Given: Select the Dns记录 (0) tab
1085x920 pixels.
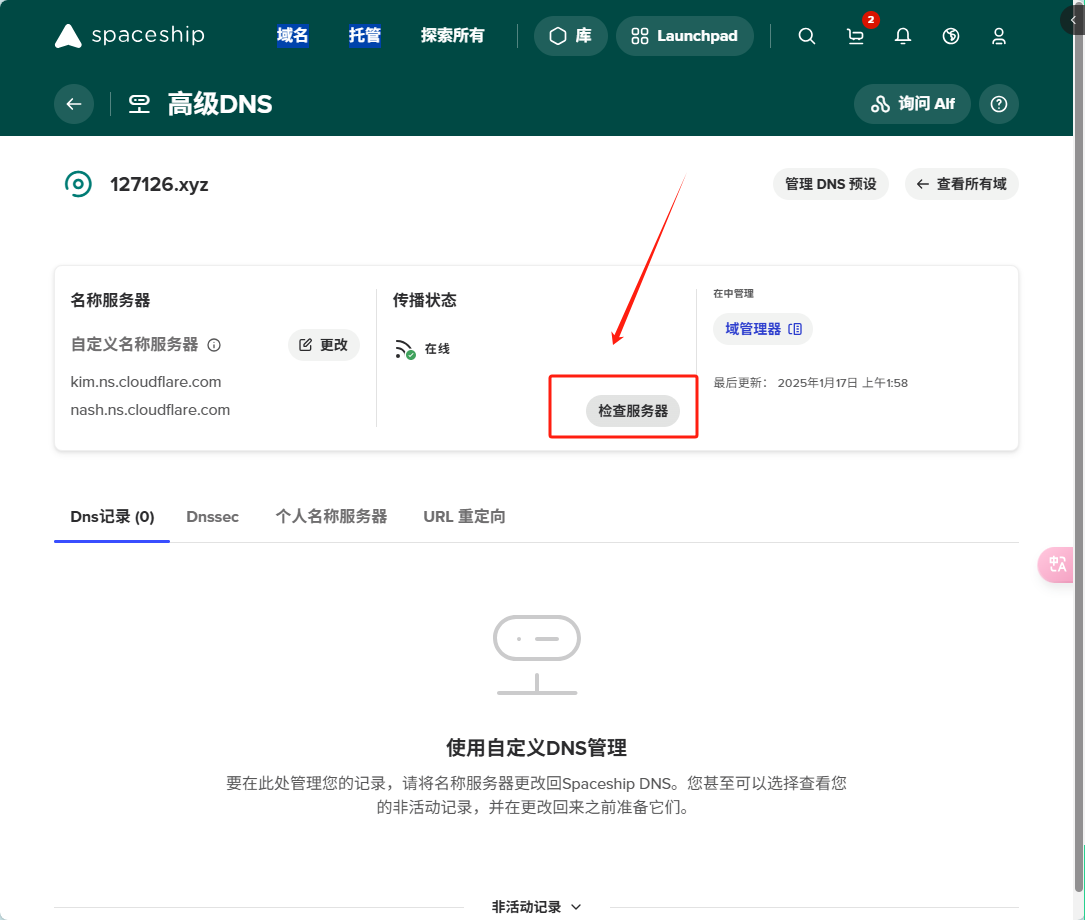Looking at the screenshot, I should tap(112, 517).
